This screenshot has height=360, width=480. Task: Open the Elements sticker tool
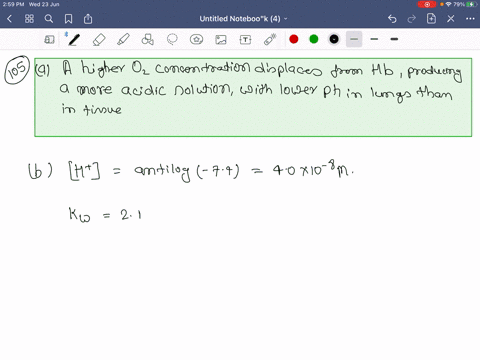click(x=196, y=40)
